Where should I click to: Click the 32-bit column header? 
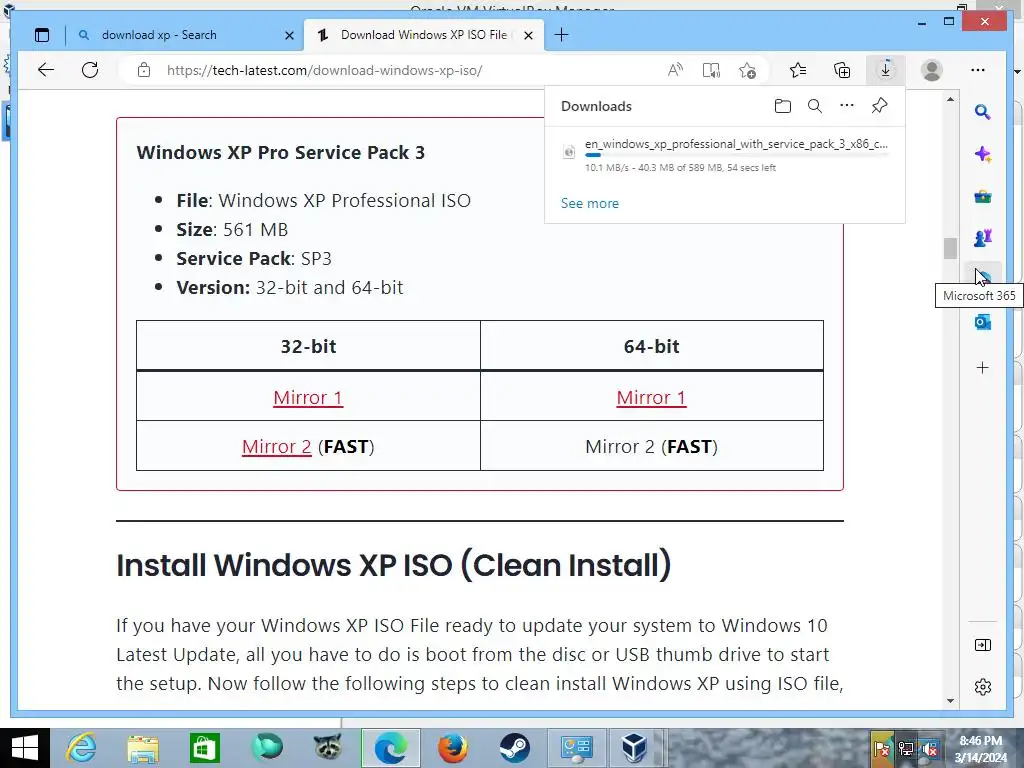pos(308,346)
